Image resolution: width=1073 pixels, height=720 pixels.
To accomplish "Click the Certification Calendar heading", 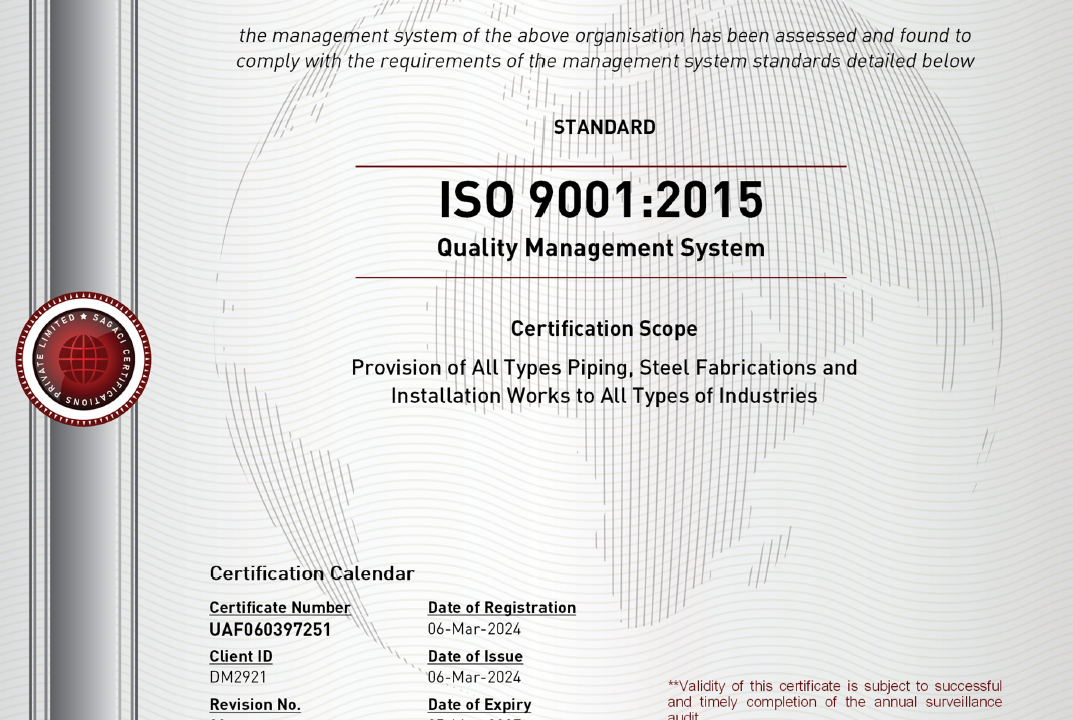I will click(311, 573).
